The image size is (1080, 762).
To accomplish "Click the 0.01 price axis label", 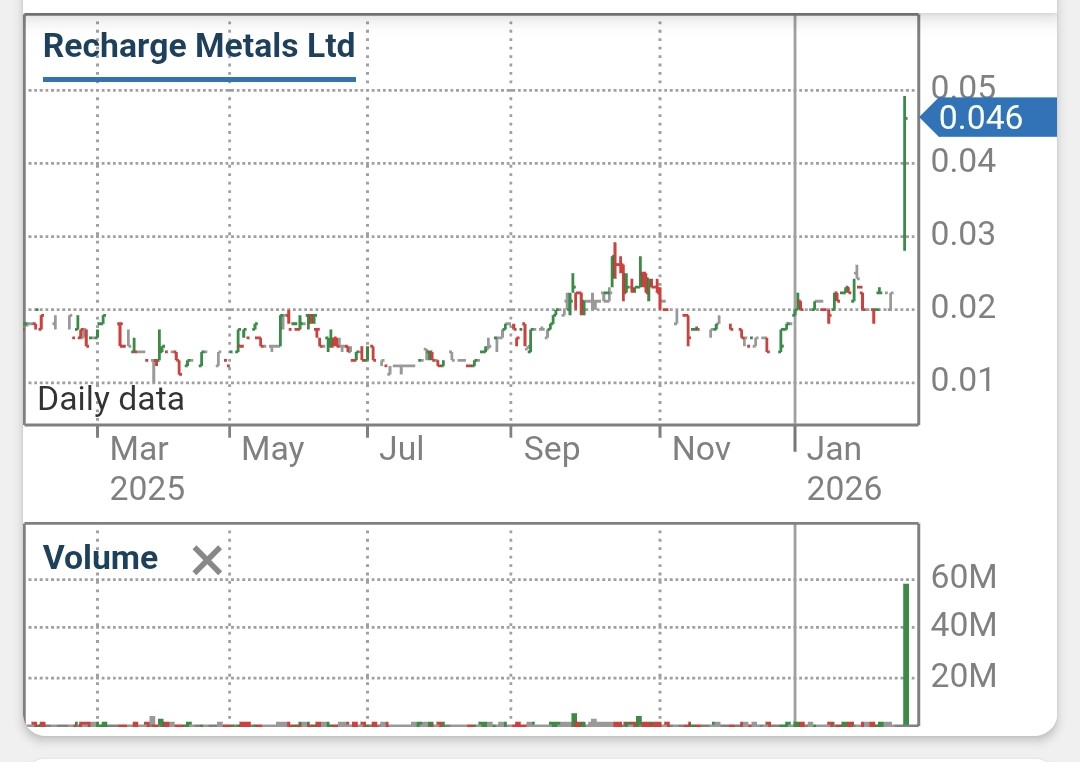I will click(960, 380).
